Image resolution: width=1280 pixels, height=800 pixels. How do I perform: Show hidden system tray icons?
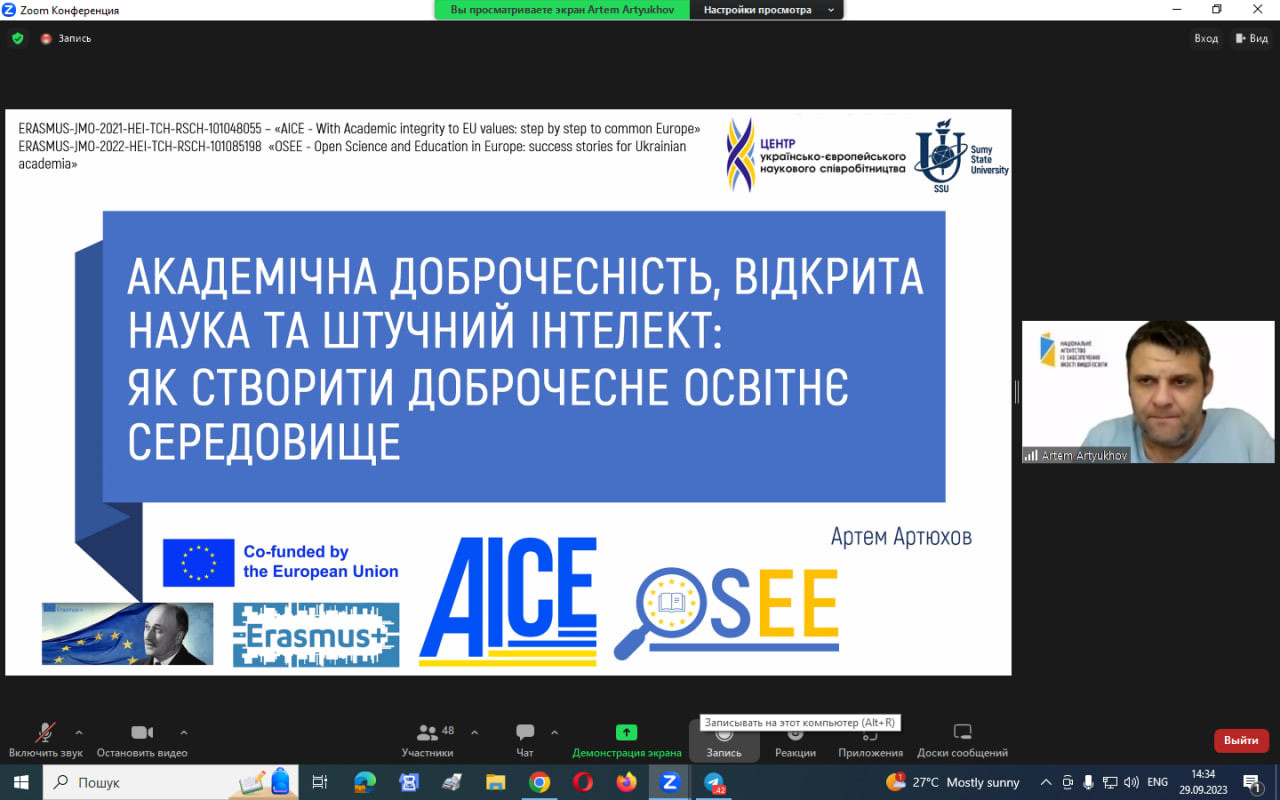click(x=1046, y=782)
